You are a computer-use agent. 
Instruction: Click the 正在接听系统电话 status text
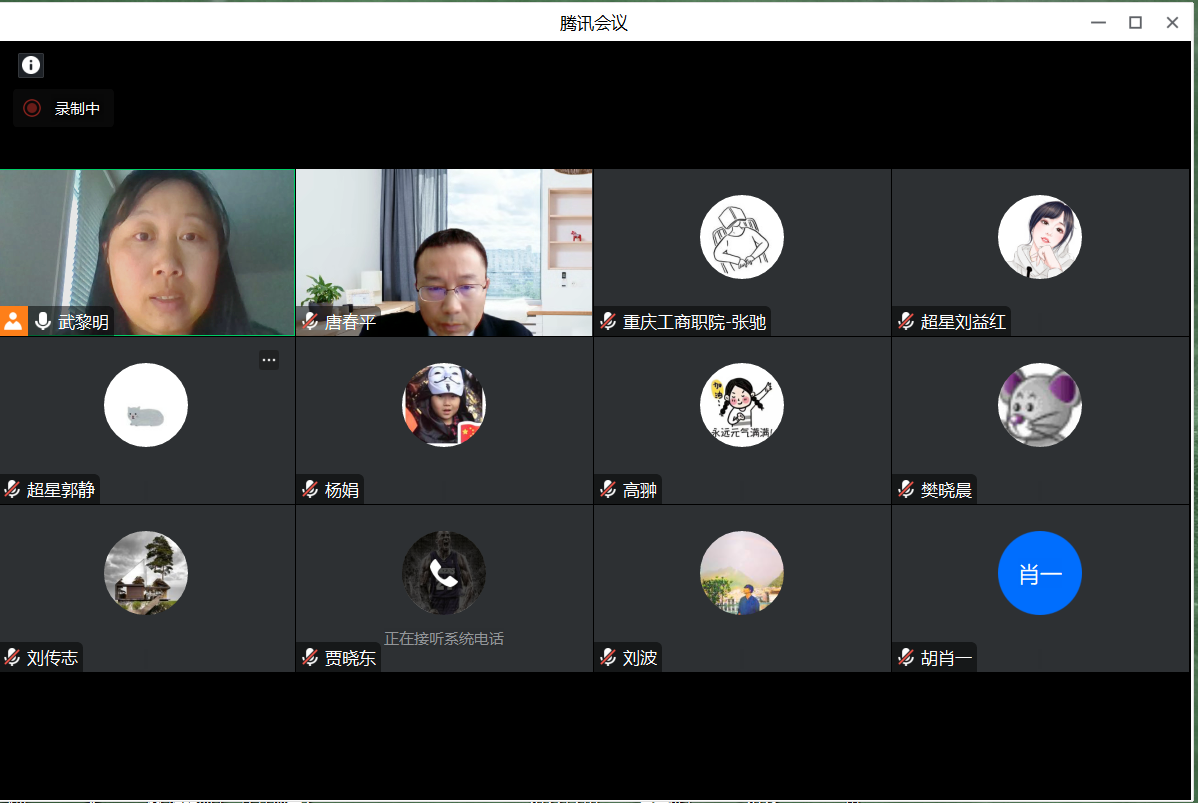[444, 639]
